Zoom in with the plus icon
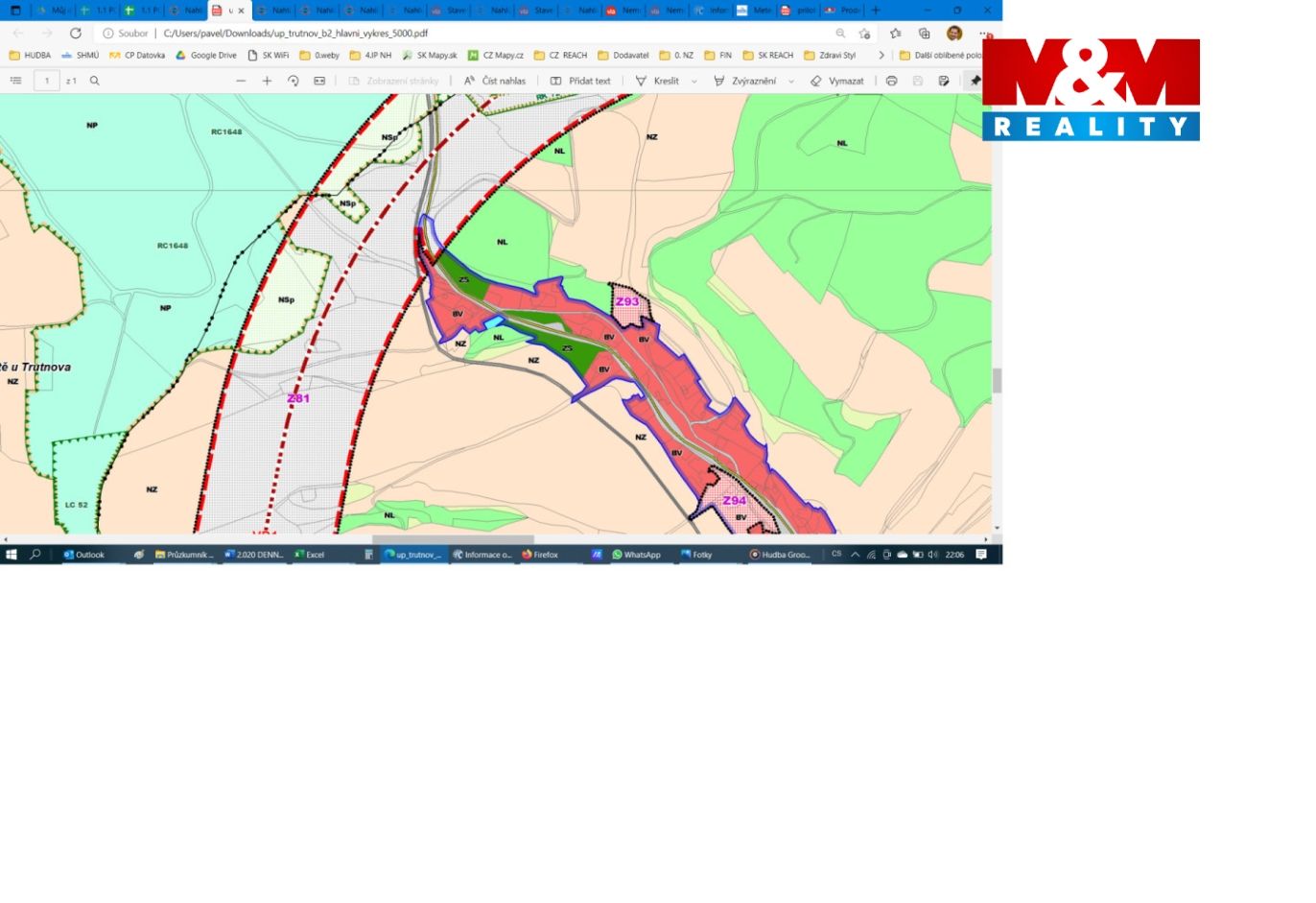 point(267,81)
